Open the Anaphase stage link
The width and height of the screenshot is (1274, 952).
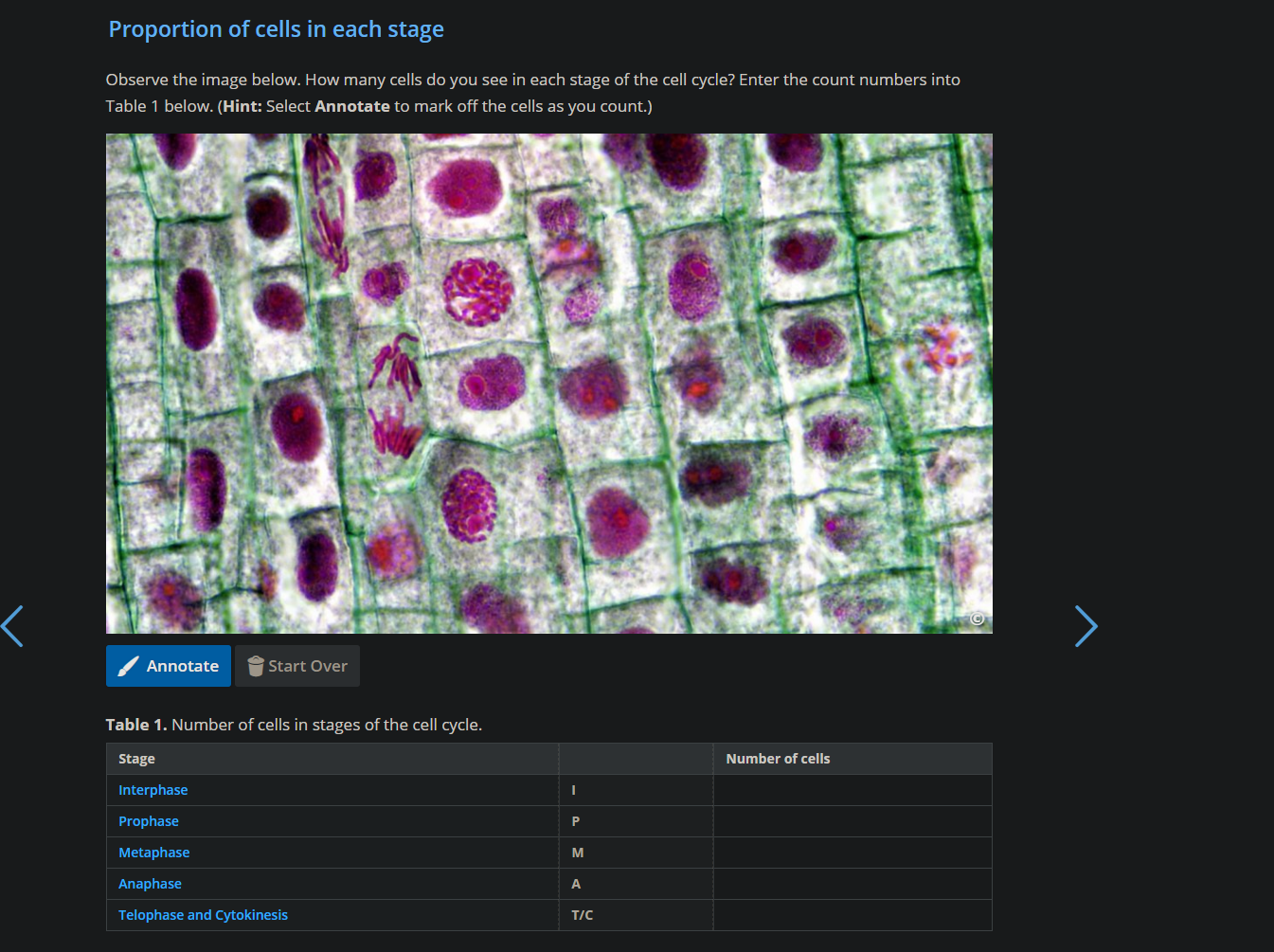[x=150, y=883]
